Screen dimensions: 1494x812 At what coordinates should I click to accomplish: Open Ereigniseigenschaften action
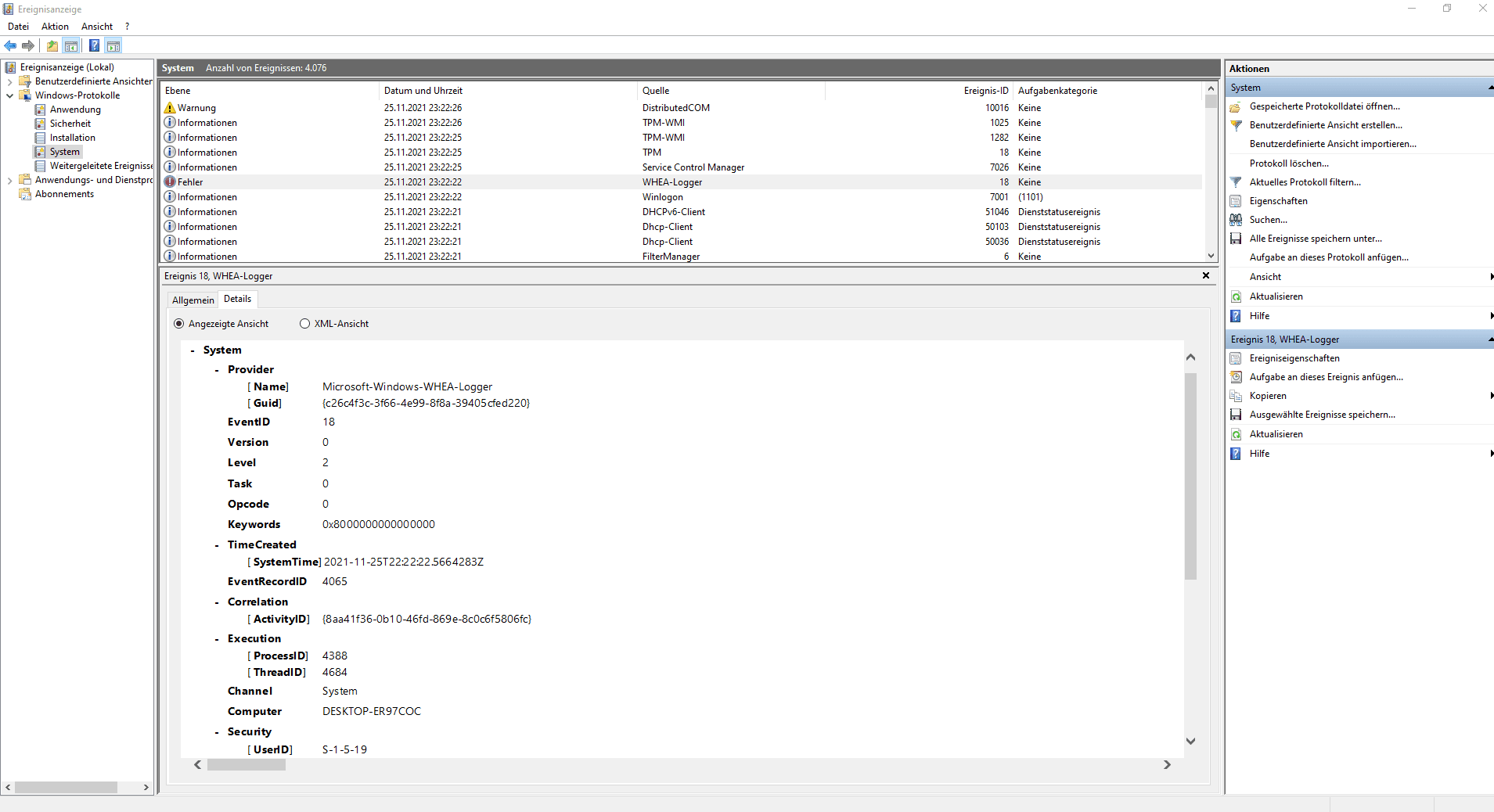tap(1294, 358)
